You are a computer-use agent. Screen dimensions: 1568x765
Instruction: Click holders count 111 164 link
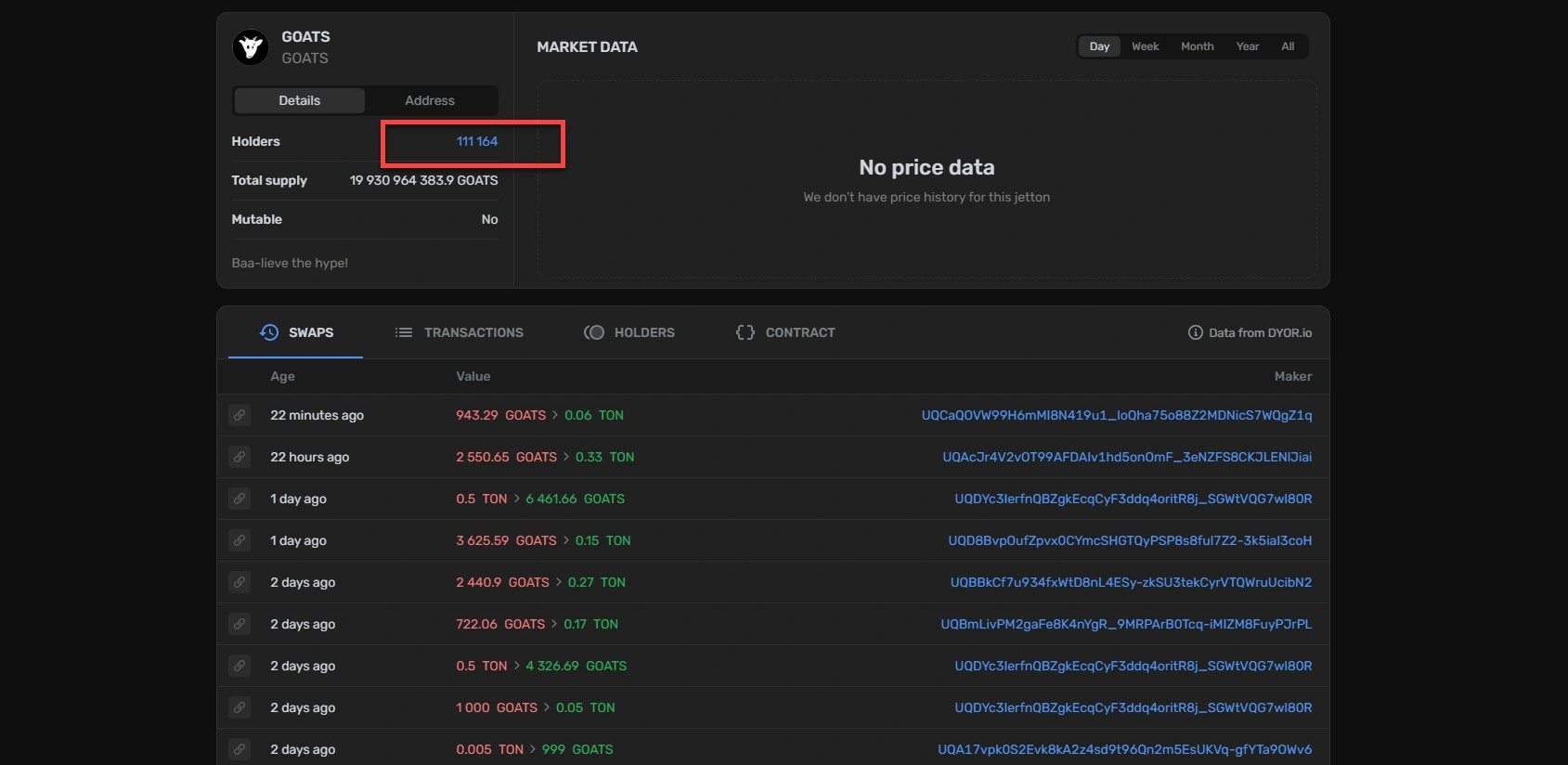pyautogui.click(x=477, y=141)
